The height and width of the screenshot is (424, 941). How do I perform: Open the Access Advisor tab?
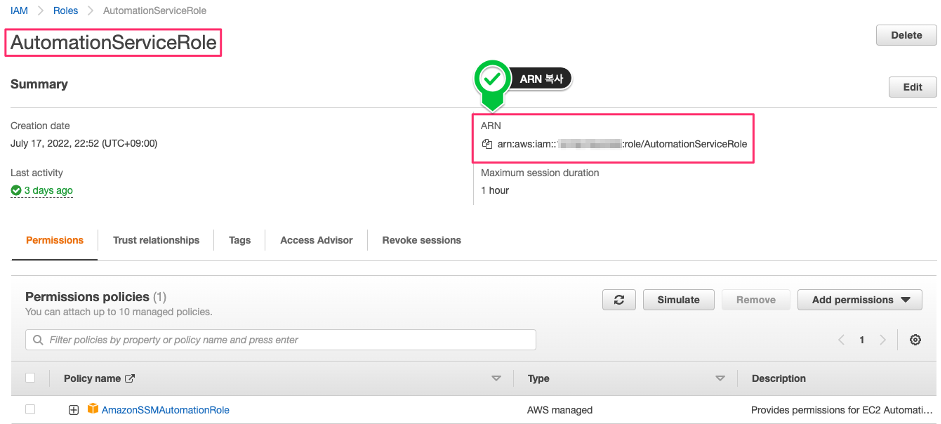[x=316, y=240]
